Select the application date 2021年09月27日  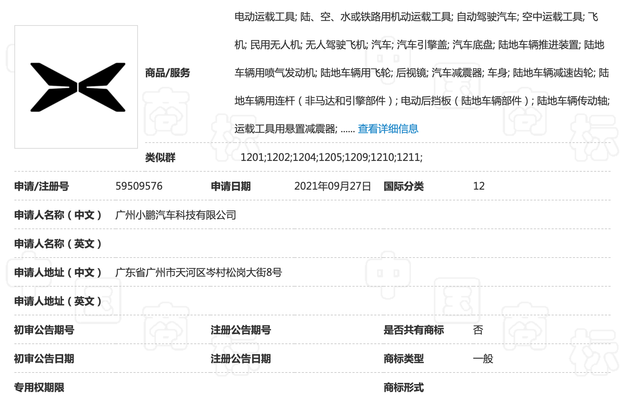(x=332, y=186)
